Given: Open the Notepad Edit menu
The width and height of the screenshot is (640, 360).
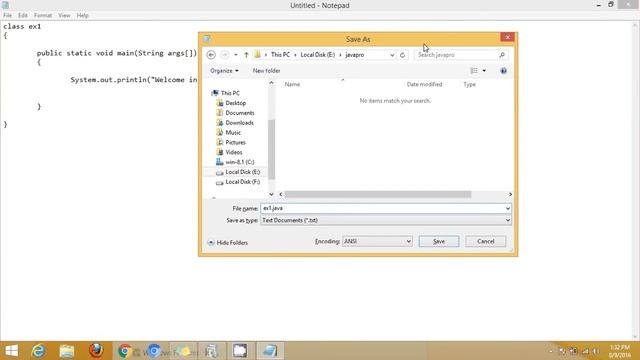Looking at the screenshot, I should pyautogui.click(x=22, y=15).
